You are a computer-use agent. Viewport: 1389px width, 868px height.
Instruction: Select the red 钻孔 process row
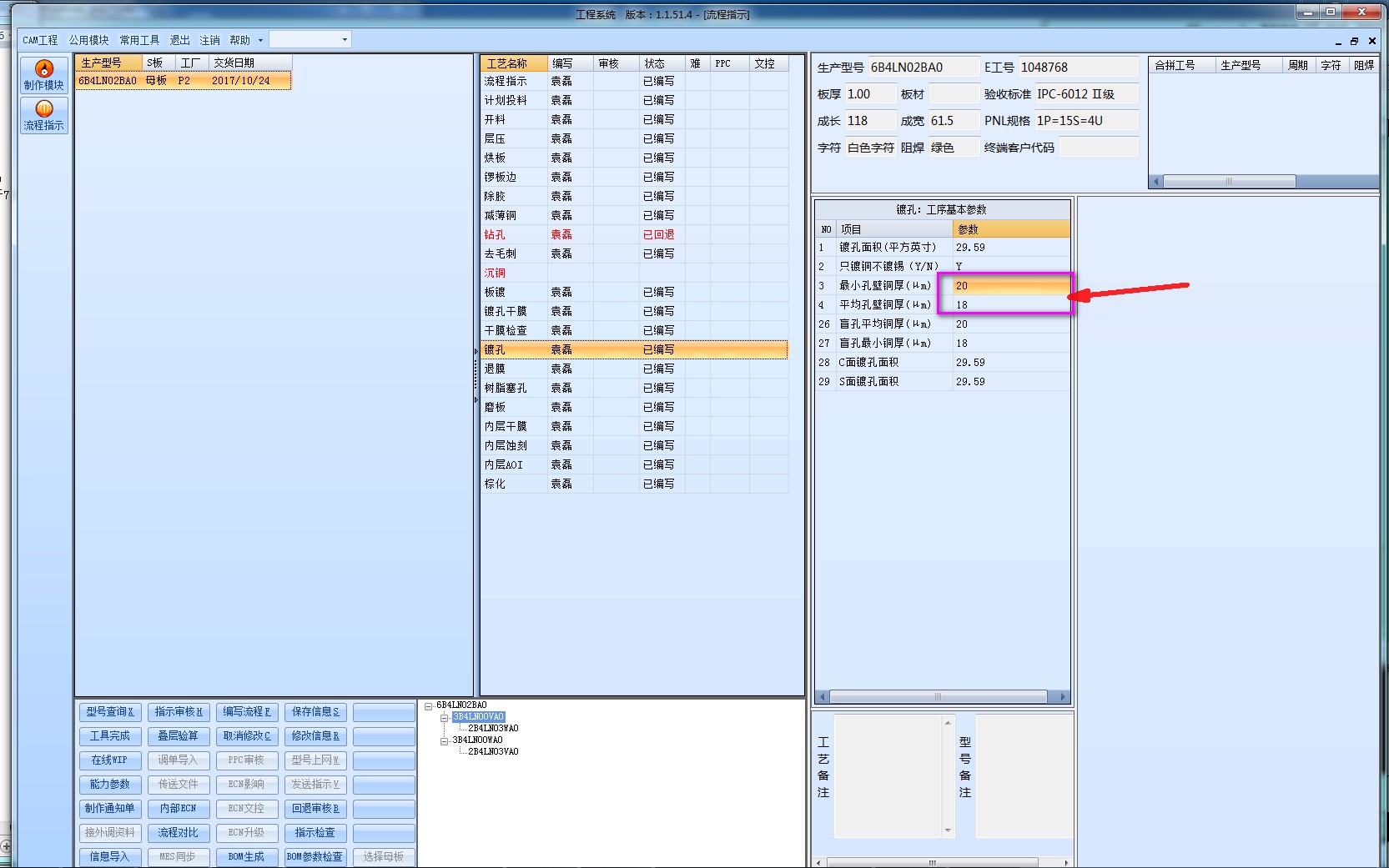[x=634, y=235]
